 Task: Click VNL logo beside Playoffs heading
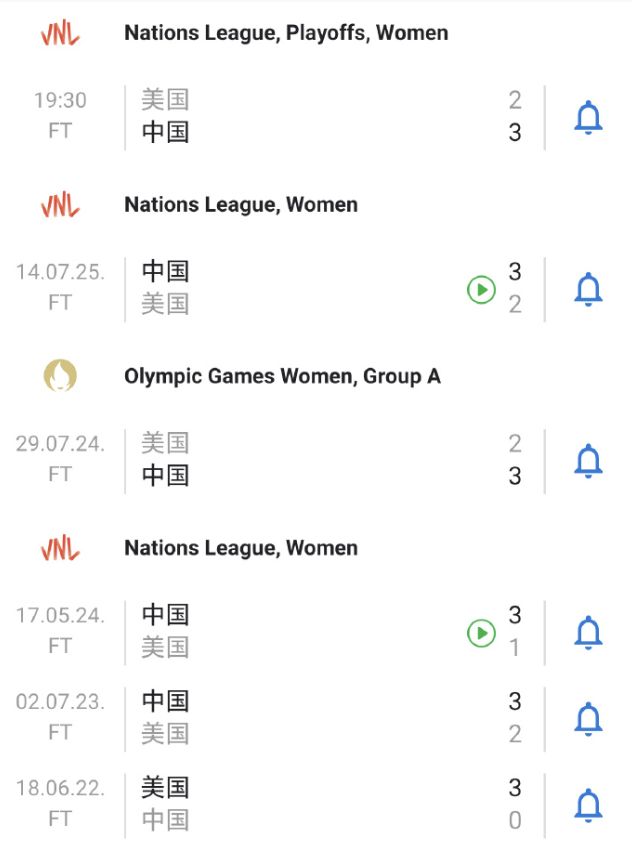click(60, 34)
